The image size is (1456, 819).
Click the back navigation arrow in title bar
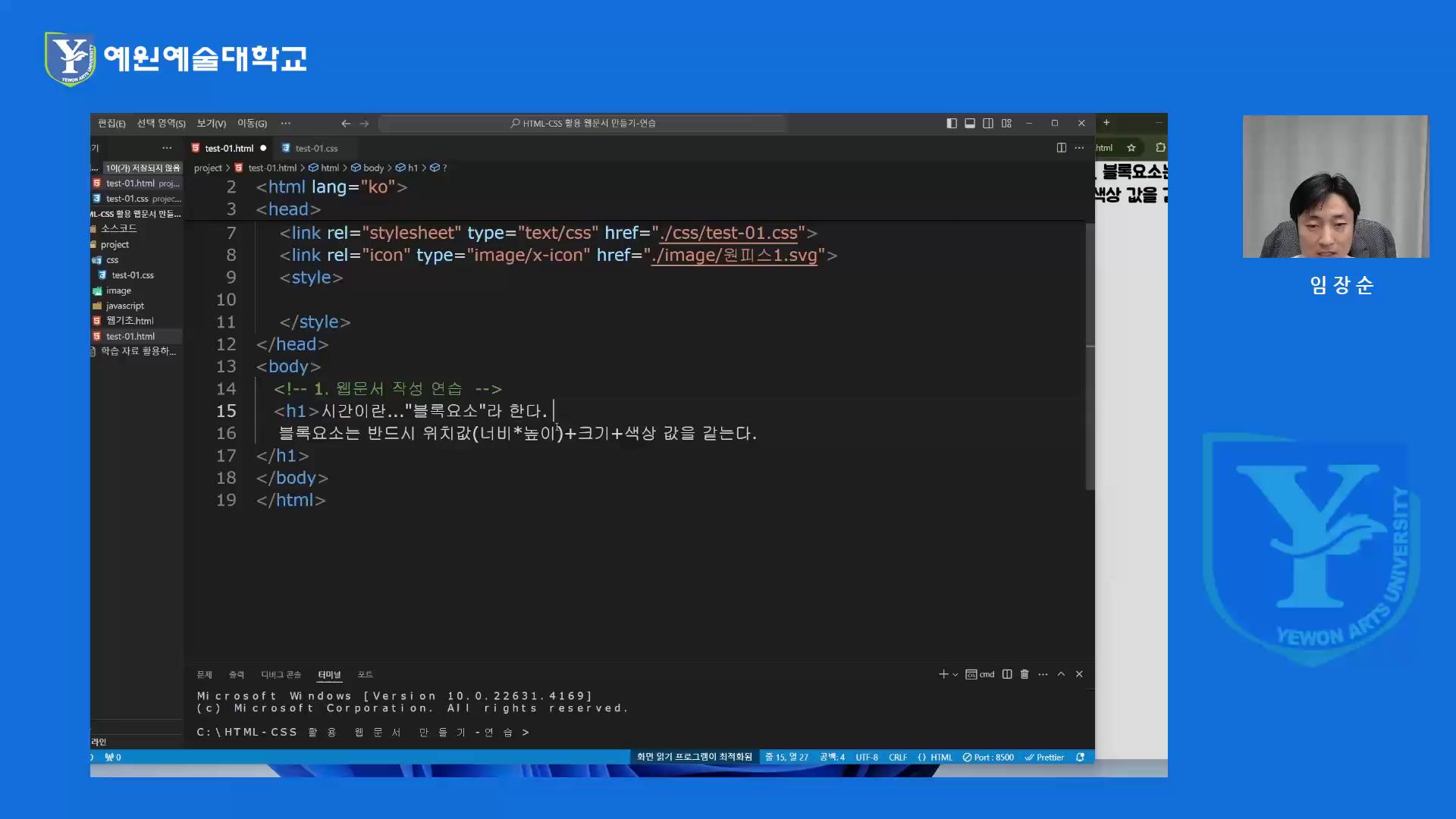tap(346, 123)
